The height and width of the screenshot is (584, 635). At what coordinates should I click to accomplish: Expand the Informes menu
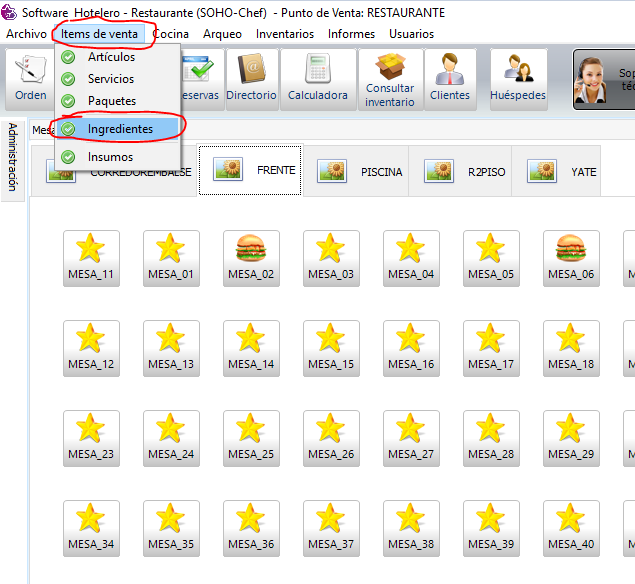coord(351,34)
